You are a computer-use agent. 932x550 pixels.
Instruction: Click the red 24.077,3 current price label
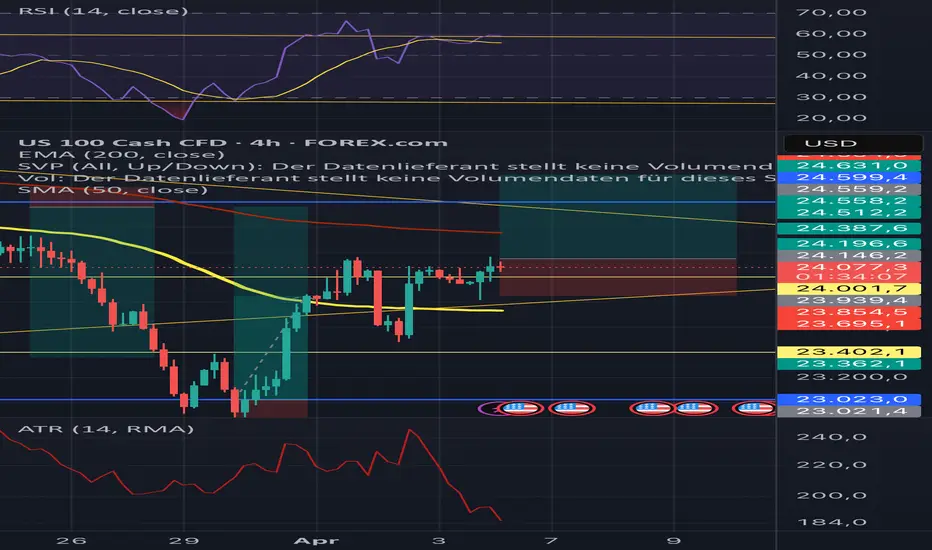click(849, 268)
